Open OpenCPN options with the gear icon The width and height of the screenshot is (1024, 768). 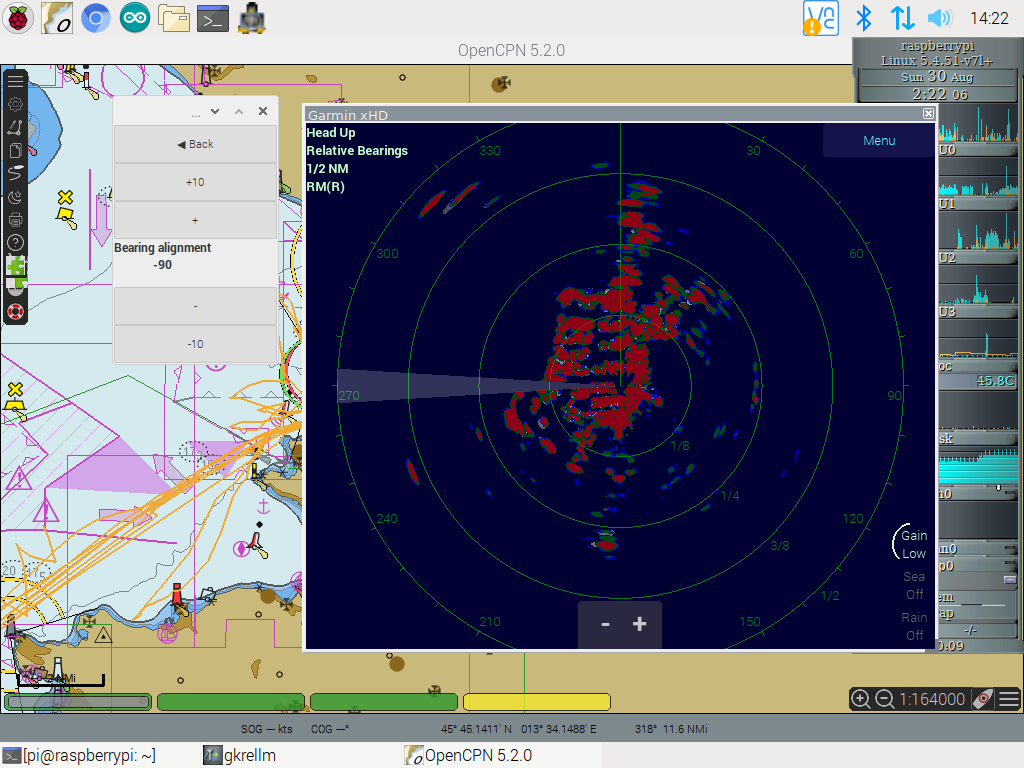click(x=14, y=104)
